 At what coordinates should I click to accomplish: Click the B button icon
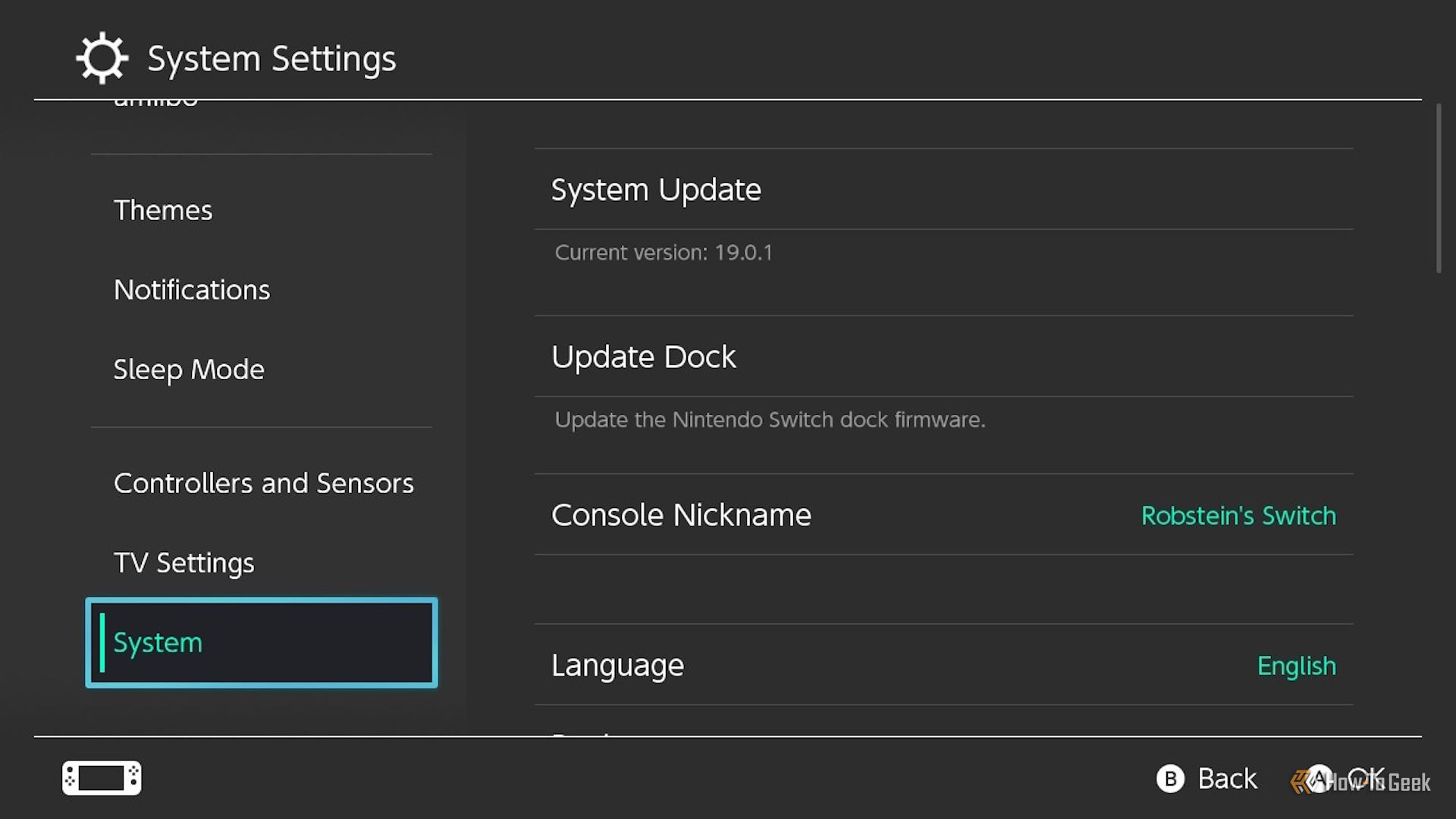tap(1170, 779)
